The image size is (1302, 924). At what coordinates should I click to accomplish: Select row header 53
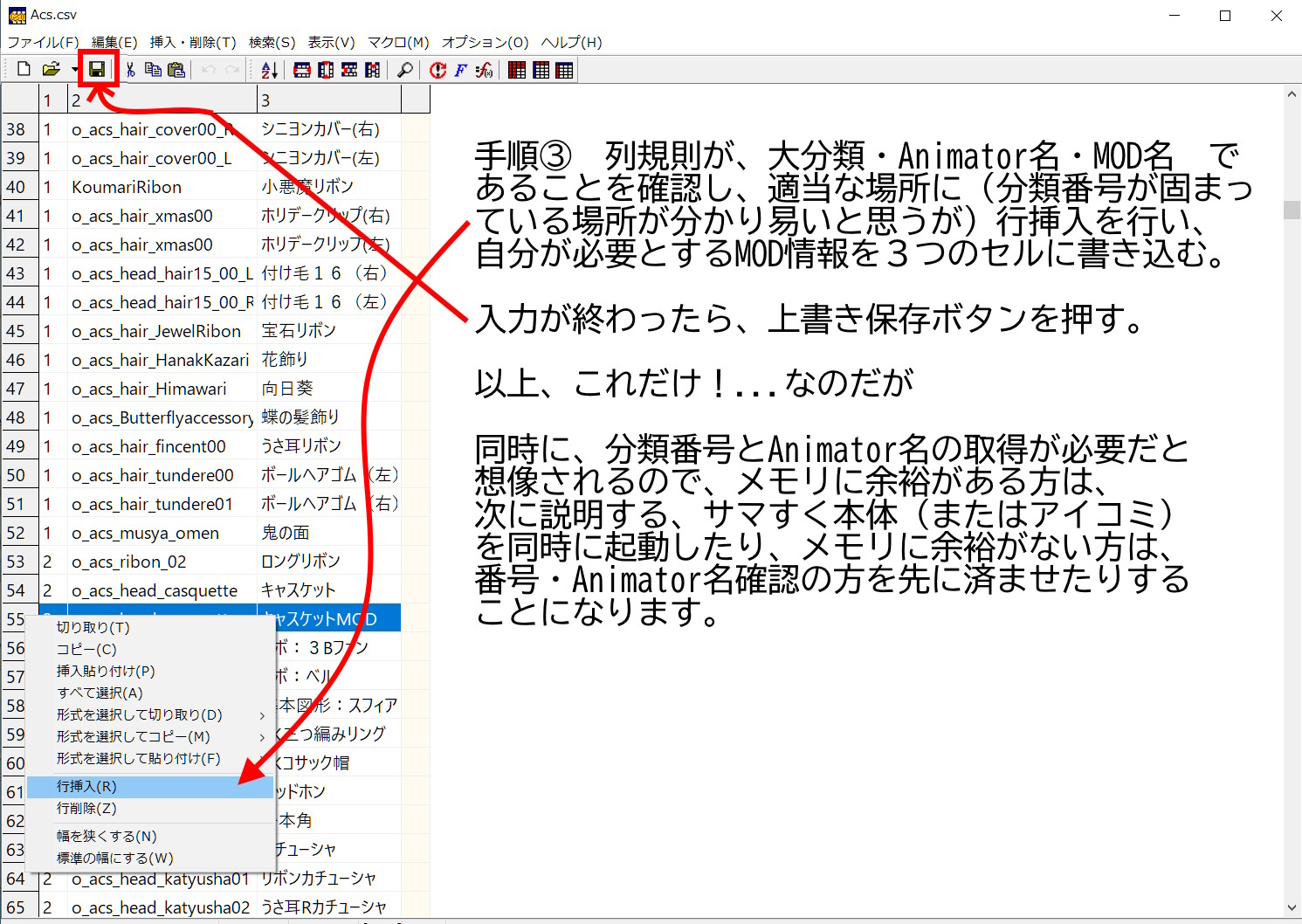tap(19, 562)
